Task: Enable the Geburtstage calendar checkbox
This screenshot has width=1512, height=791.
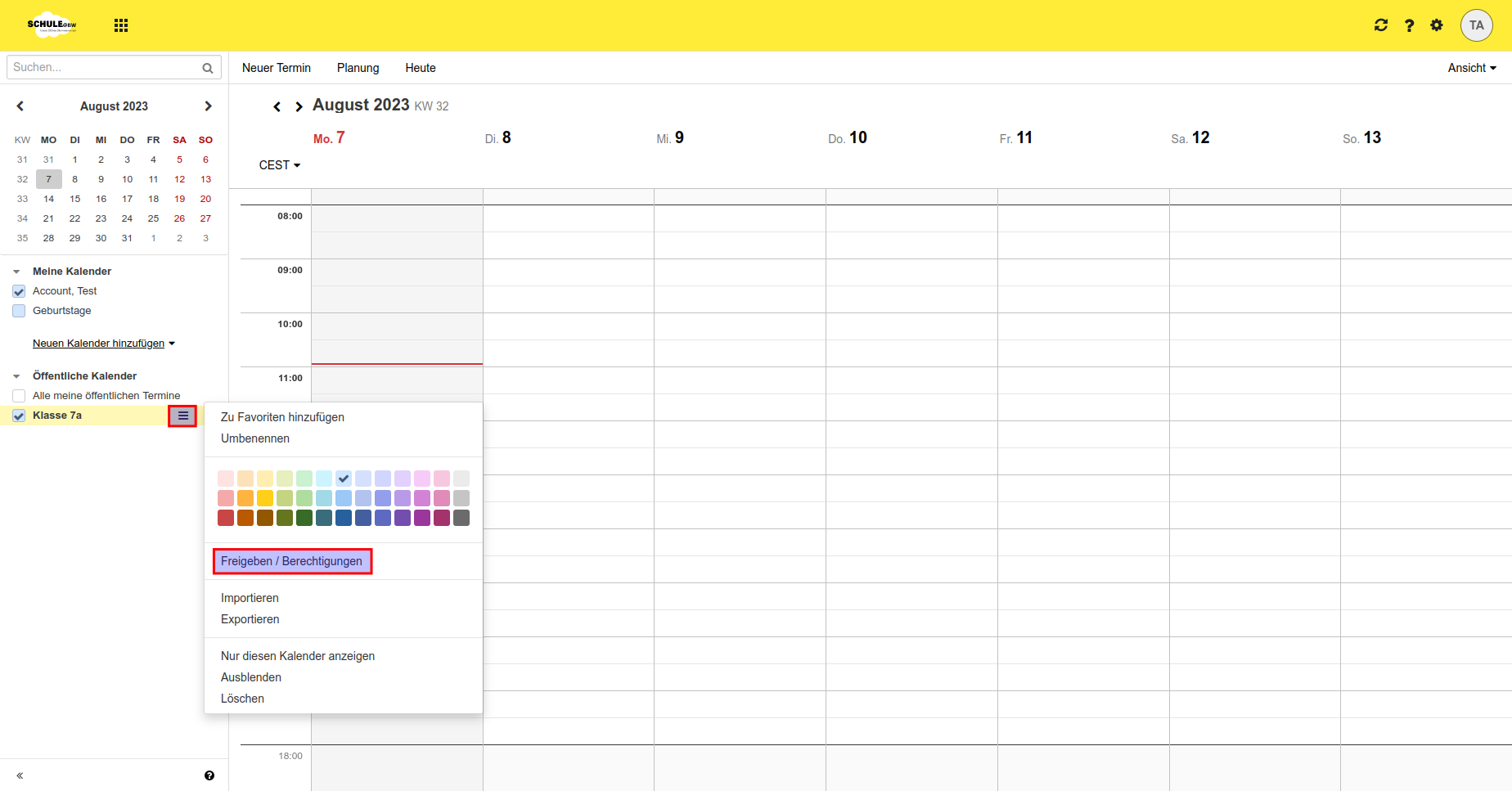Action: tap(19, 311)
